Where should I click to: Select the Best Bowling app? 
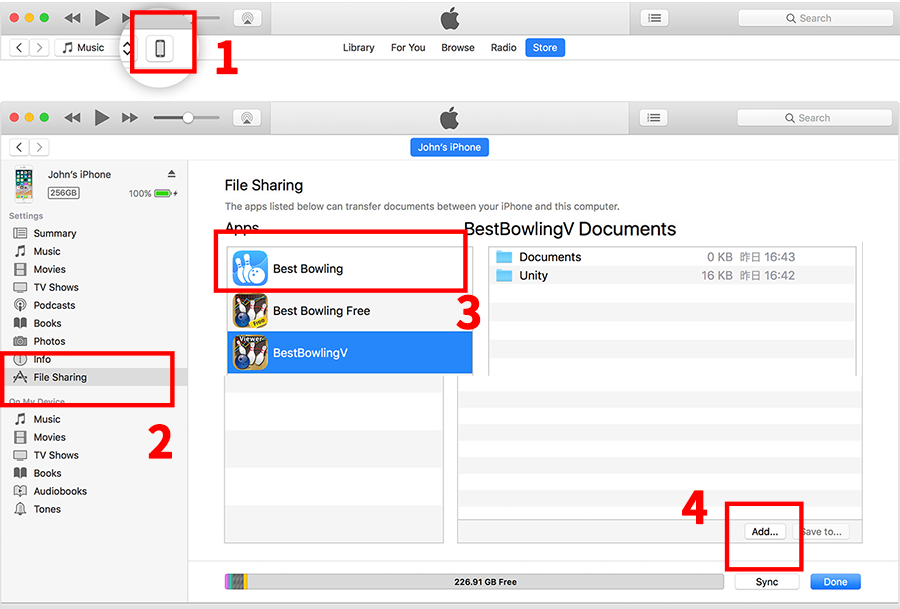pos(350,268)
